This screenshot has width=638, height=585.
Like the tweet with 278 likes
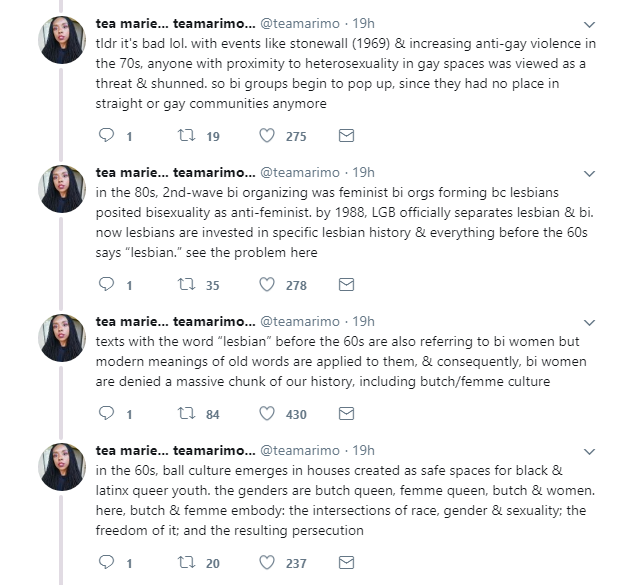tap(267, 285)
